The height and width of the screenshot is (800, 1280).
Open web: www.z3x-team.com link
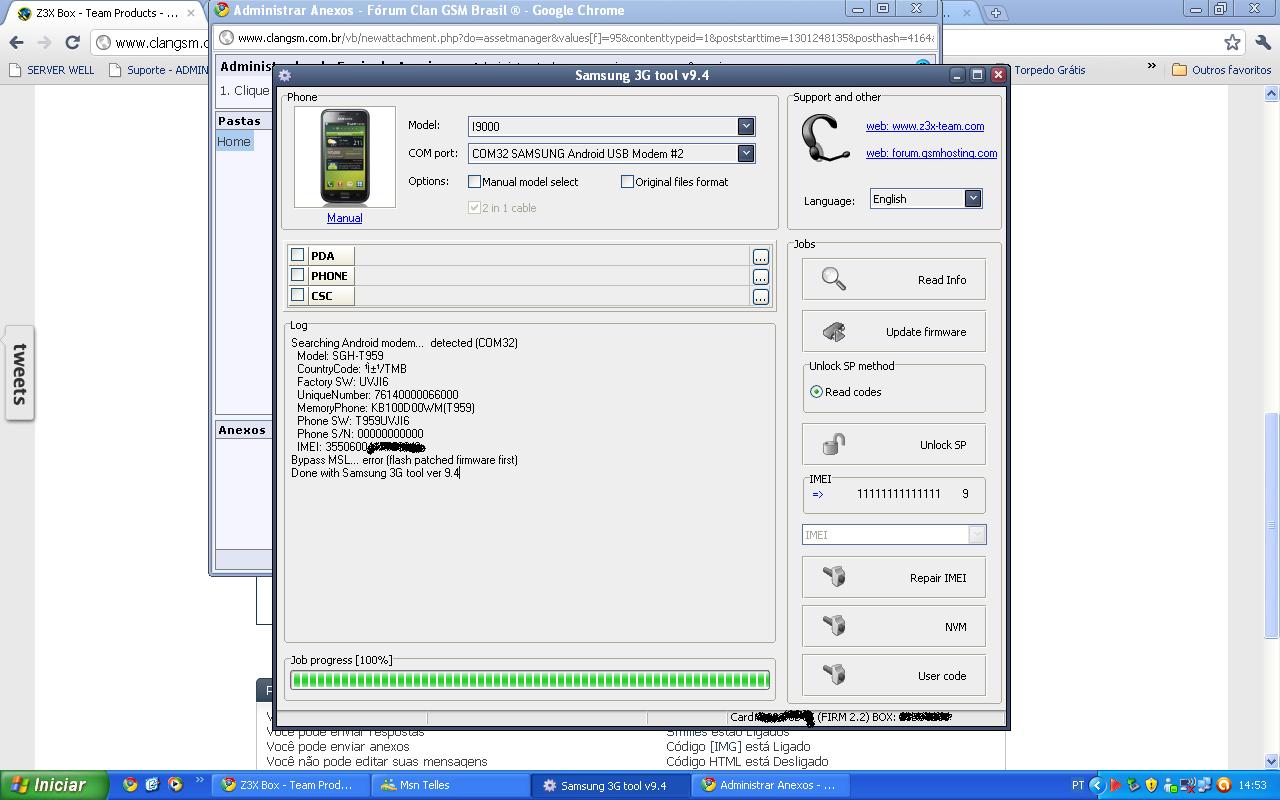pyautogui.click(x=925, y=126)
